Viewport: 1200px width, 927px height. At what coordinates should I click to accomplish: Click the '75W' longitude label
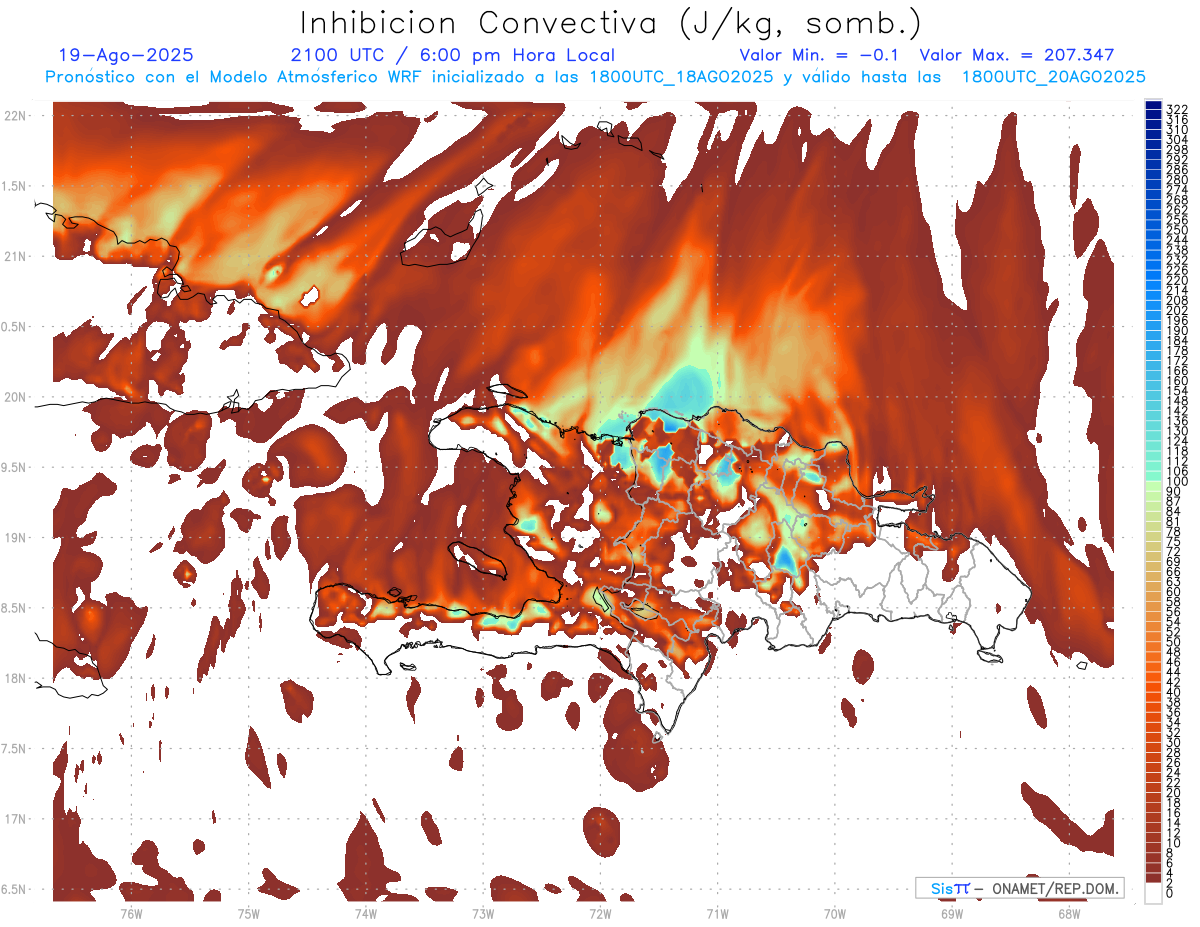pos(249,913)
